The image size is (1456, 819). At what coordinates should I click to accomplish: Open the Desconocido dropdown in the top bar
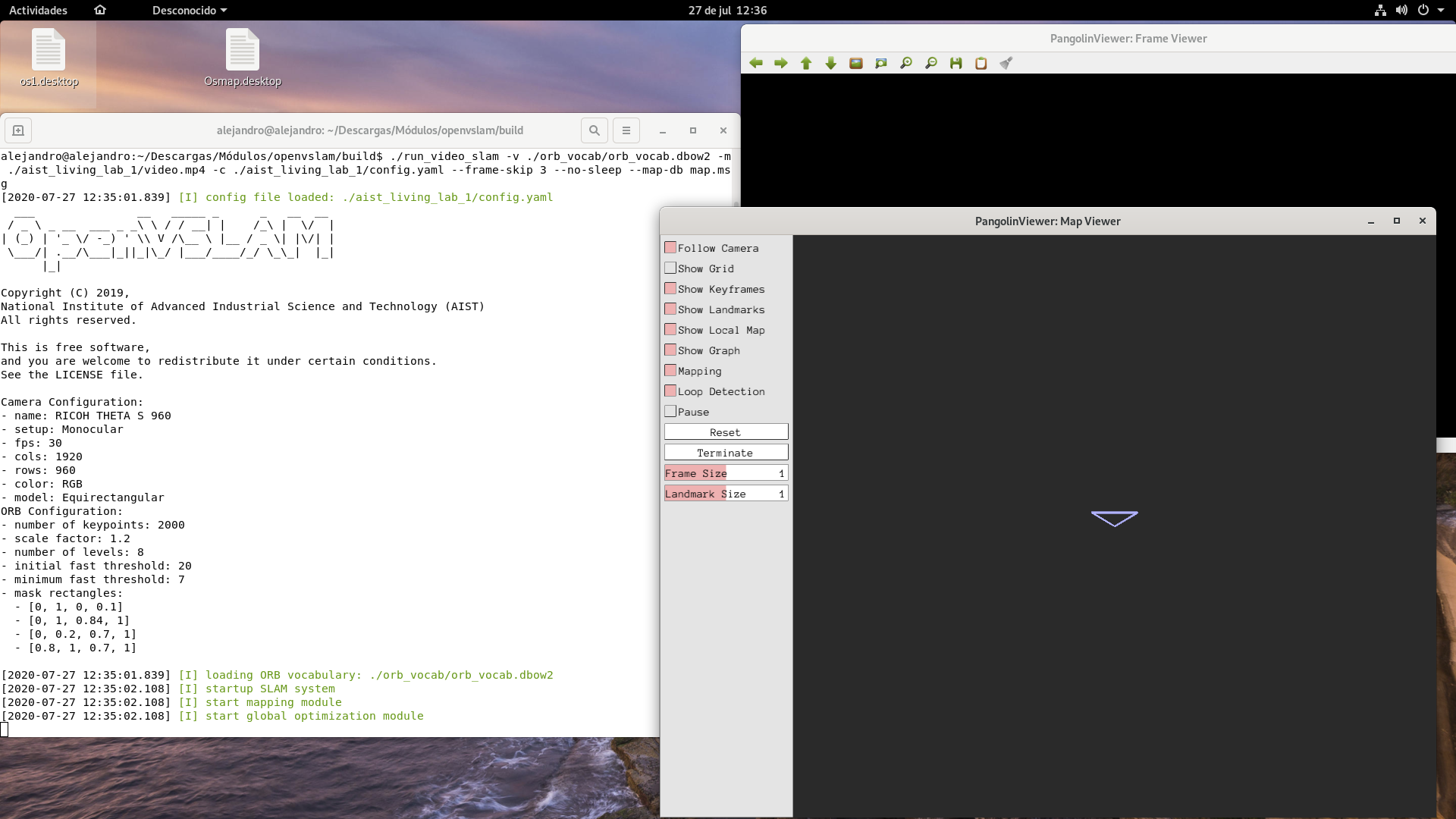(188, 10)
